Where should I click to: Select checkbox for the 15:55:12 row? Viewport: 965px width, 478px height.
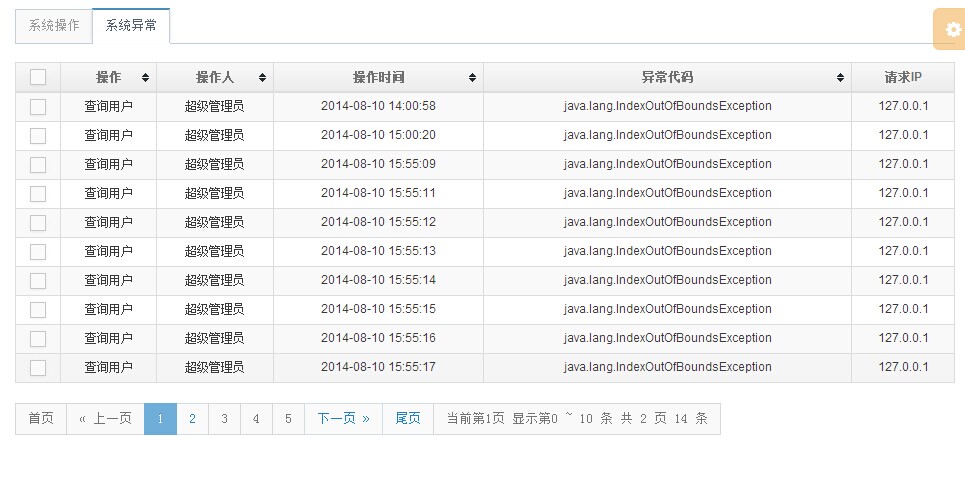tap(38, 223)
